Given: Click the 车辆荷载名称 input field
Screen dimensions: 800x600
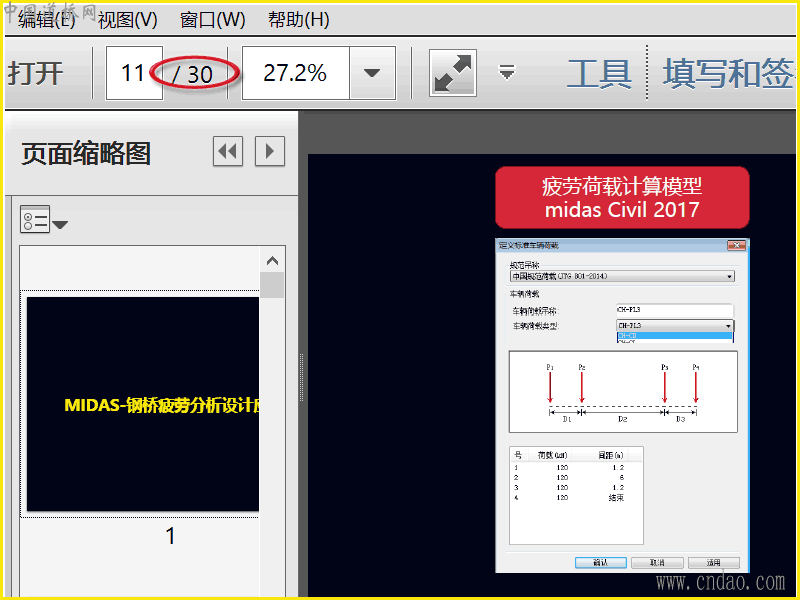Looking at the screenshot, I should pos(674,310).
